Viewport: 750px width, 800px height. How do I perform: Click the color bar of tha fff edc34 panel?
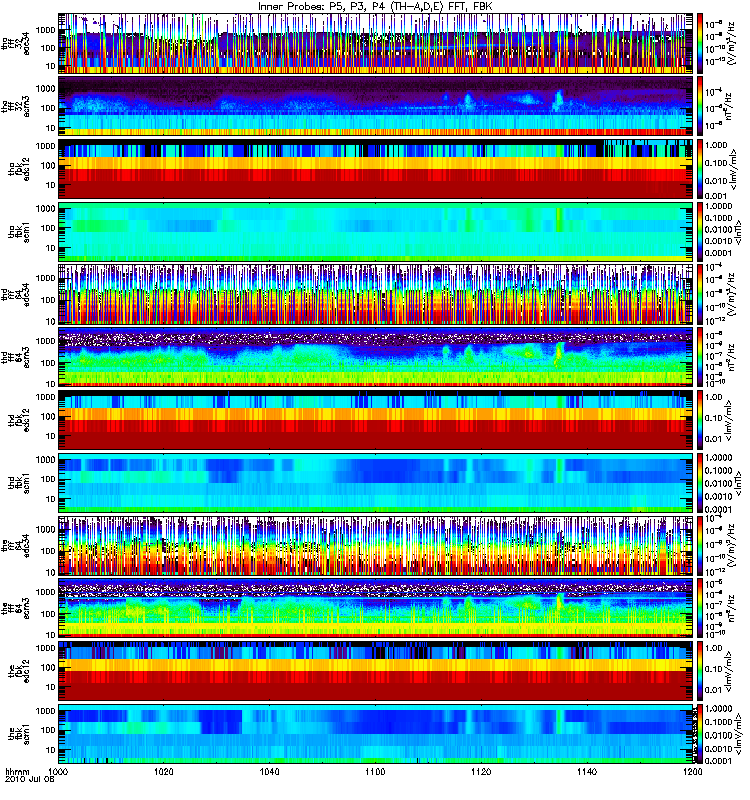[700, 43]
